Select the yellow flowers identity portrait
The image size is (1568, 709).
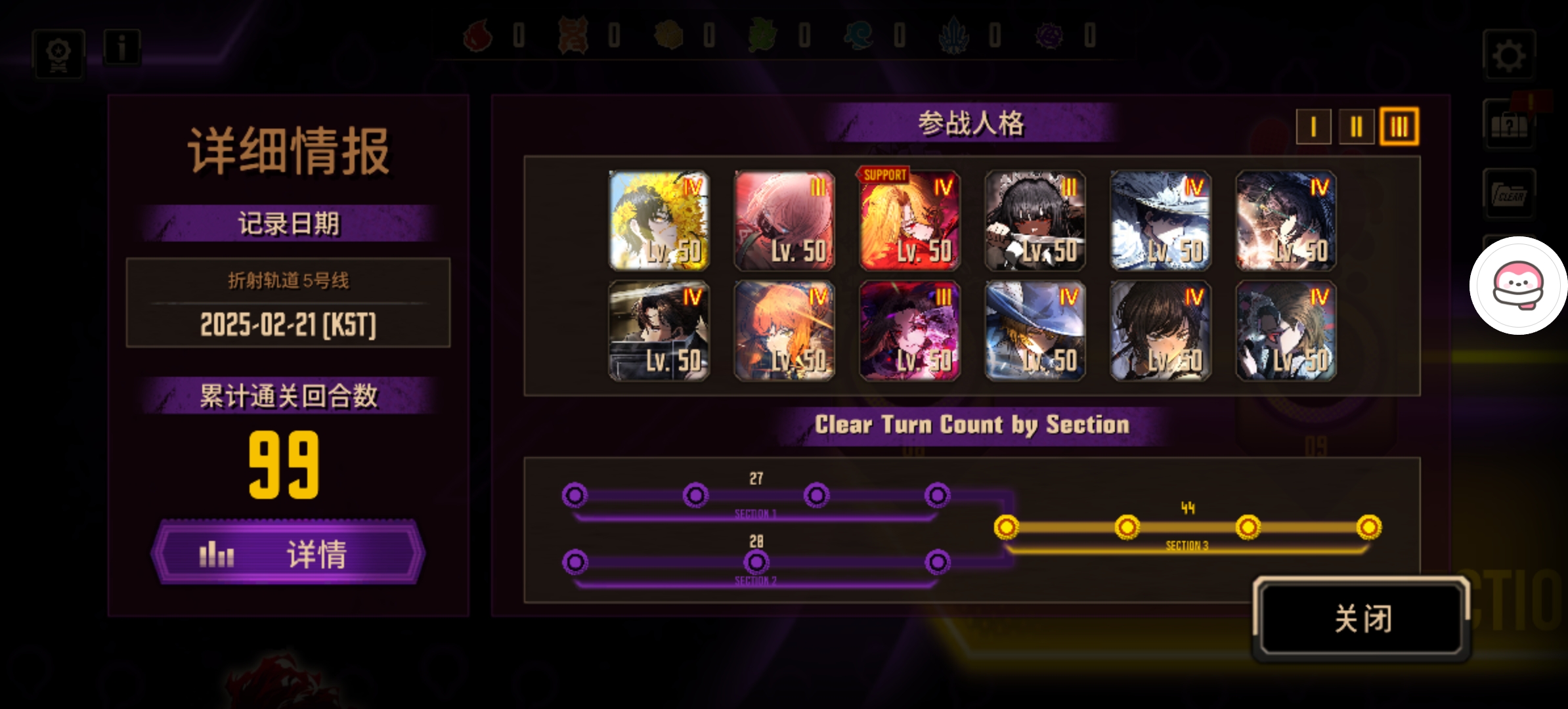point(659,221)
